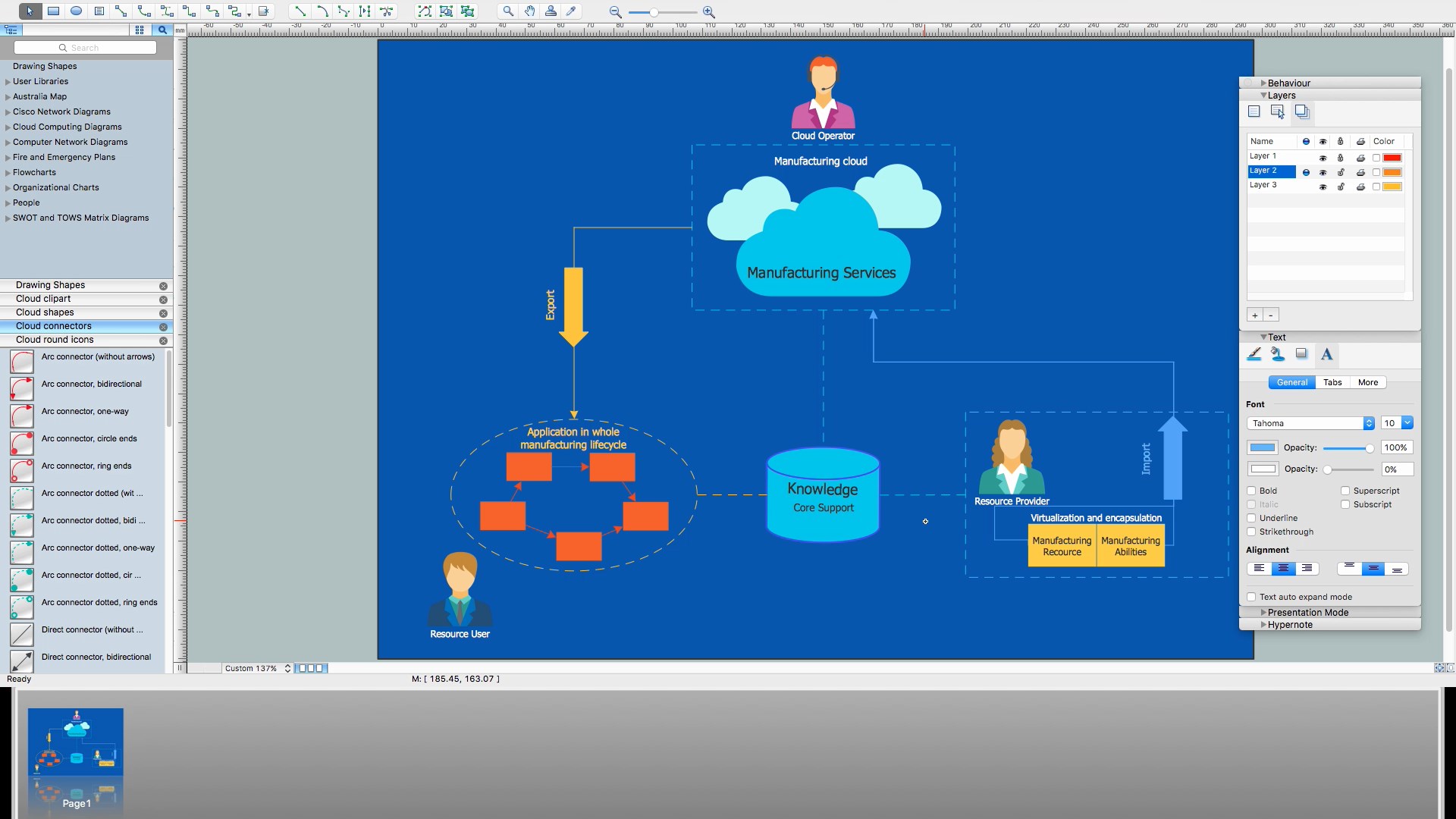Click the zoom in magnifier icon
1456x819 pixels.
tap(708, 12)
